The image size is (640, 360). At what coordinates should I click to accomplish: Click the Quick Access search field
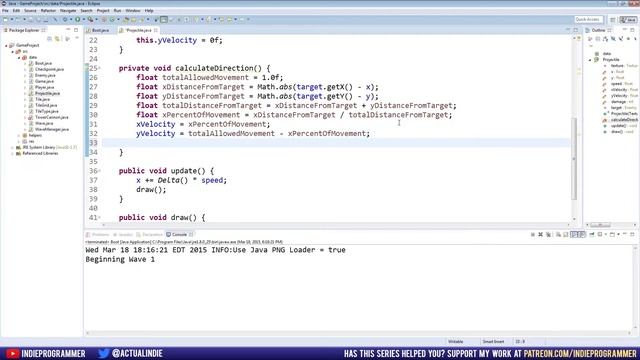pyautogui.click(x=589, y=20)
